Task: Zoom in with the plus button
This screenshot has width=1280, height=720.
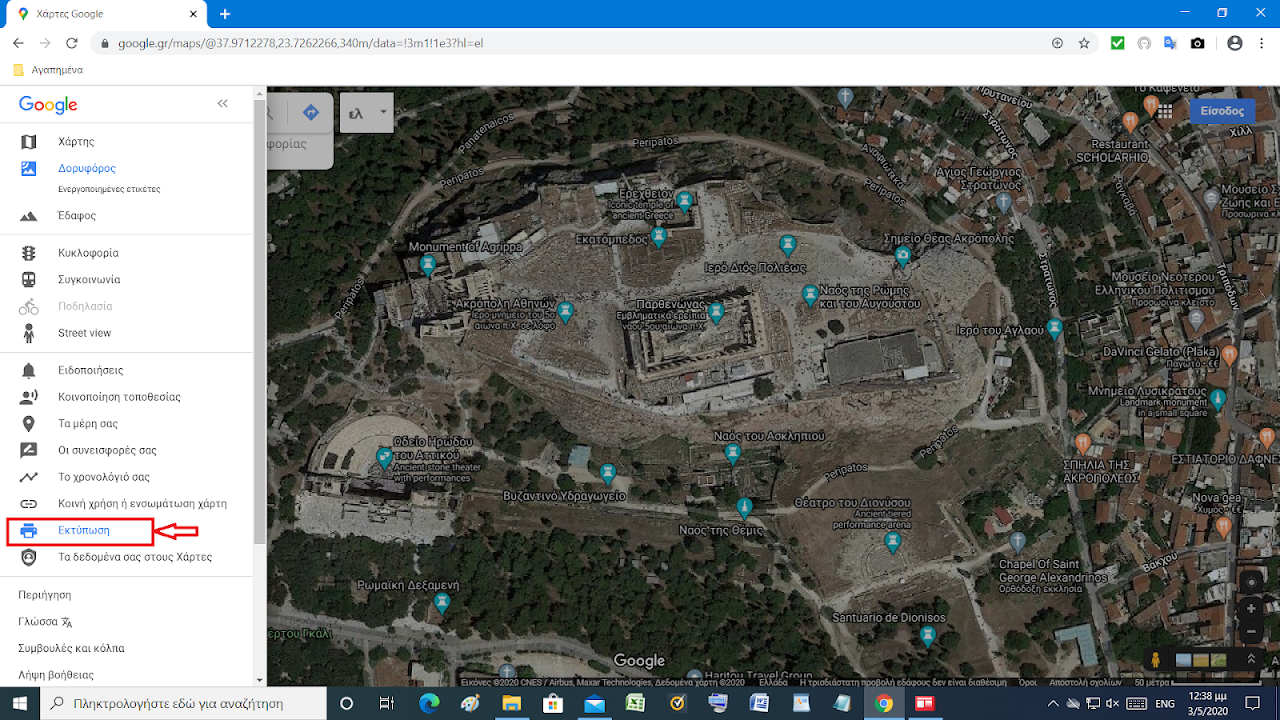Action: click(x=1251, y=608)
